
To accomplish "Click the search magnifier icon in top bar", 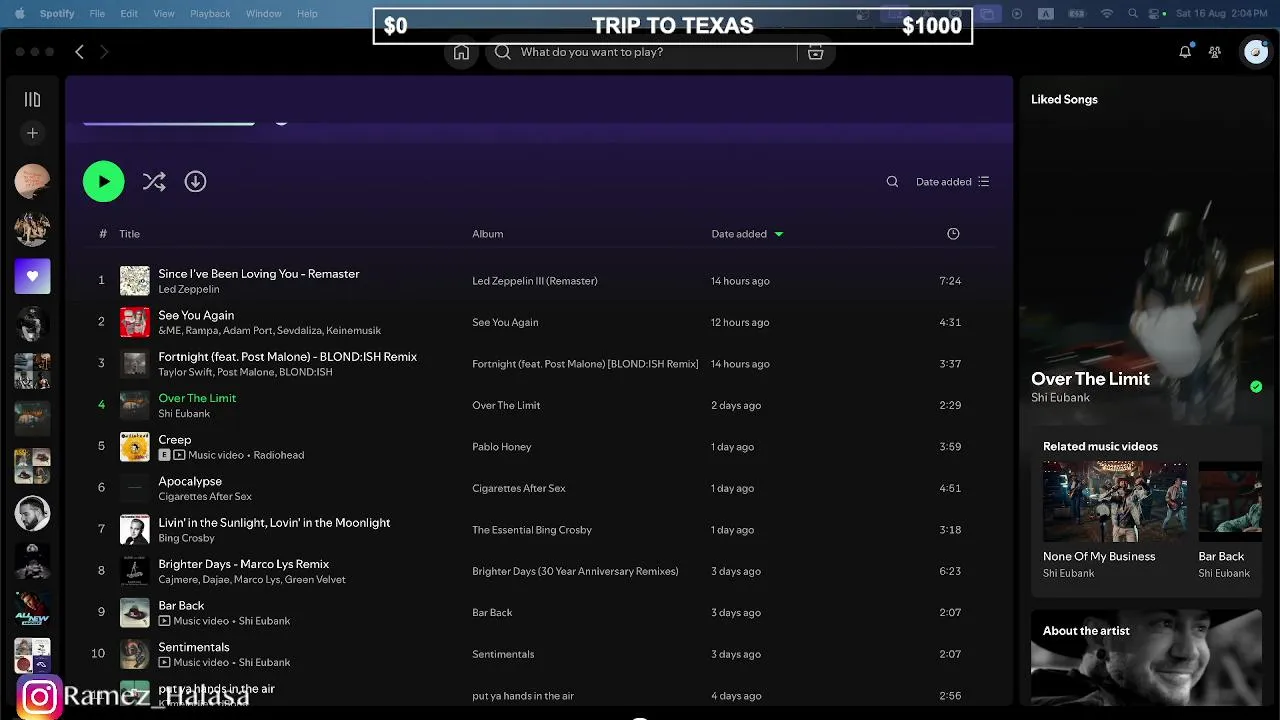I will 503,52.
